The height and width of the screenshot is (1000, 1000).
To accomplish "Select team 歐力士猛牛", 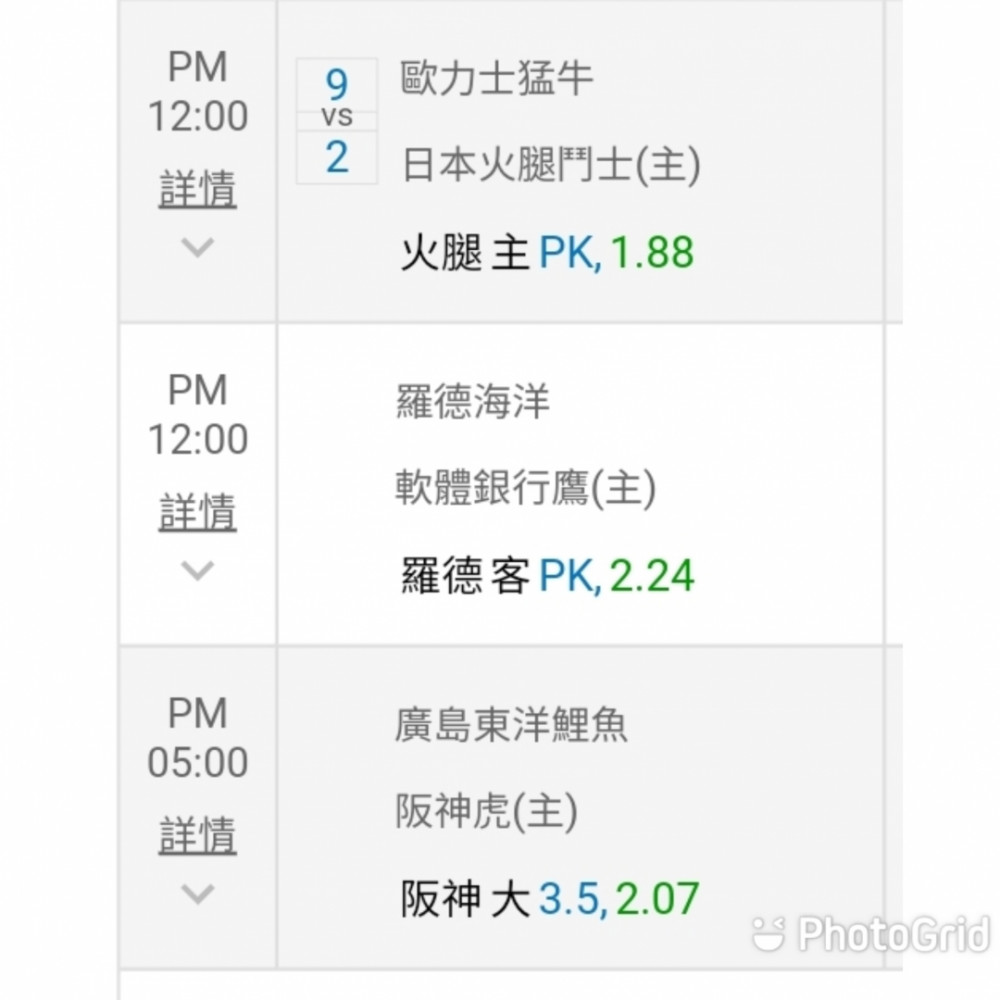I will (x=497, y=78).
